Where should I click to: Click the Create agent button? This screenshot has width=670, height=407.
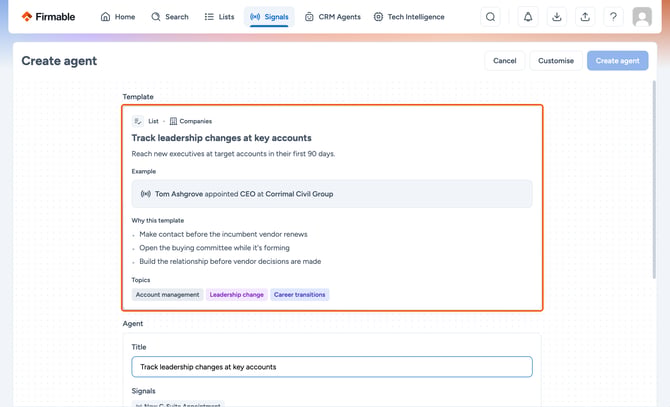pos(617,61)
